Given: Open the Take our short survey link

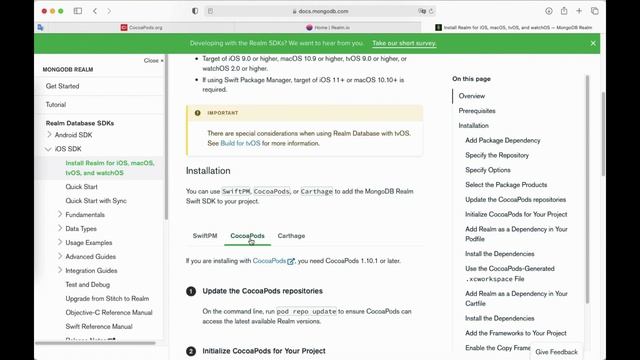Looking at the screenshot, I should [404, 43].
